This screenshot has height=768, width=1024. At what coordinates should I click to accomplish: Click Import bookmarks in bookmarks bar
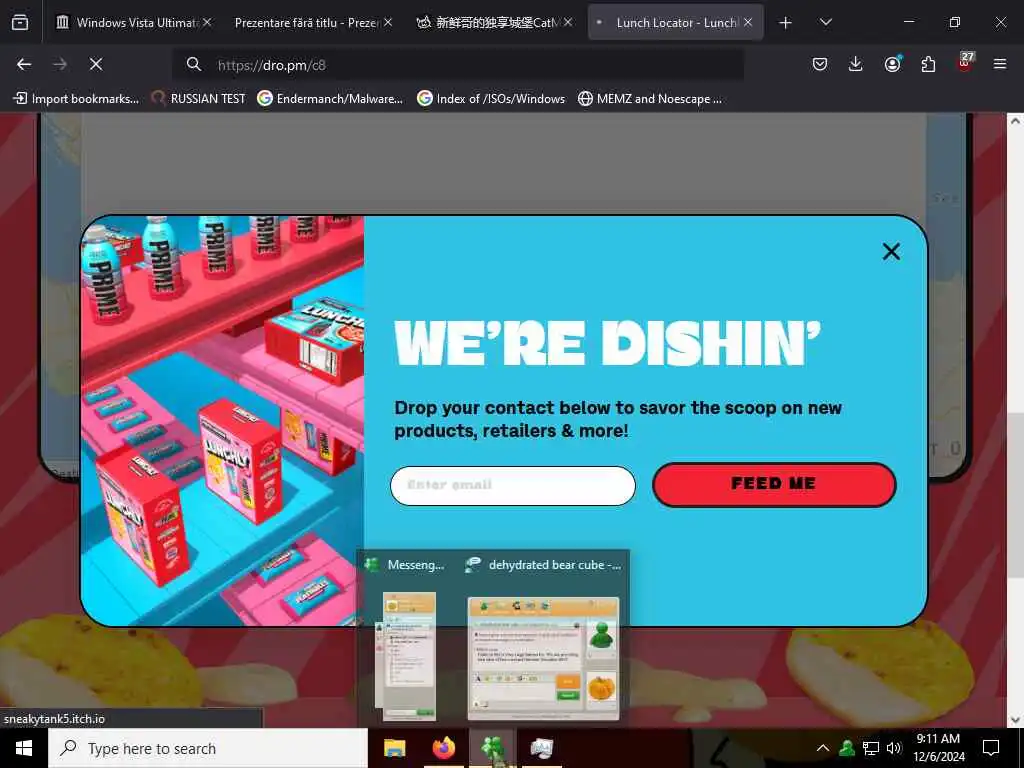point(76,99)
